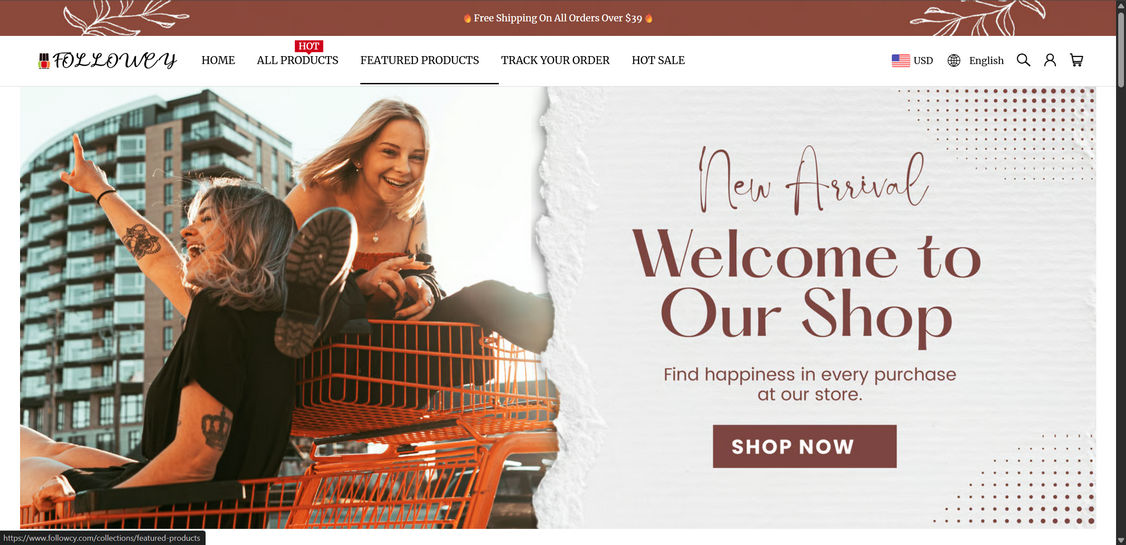Click the shopping cart hero photo

(287, 308)
